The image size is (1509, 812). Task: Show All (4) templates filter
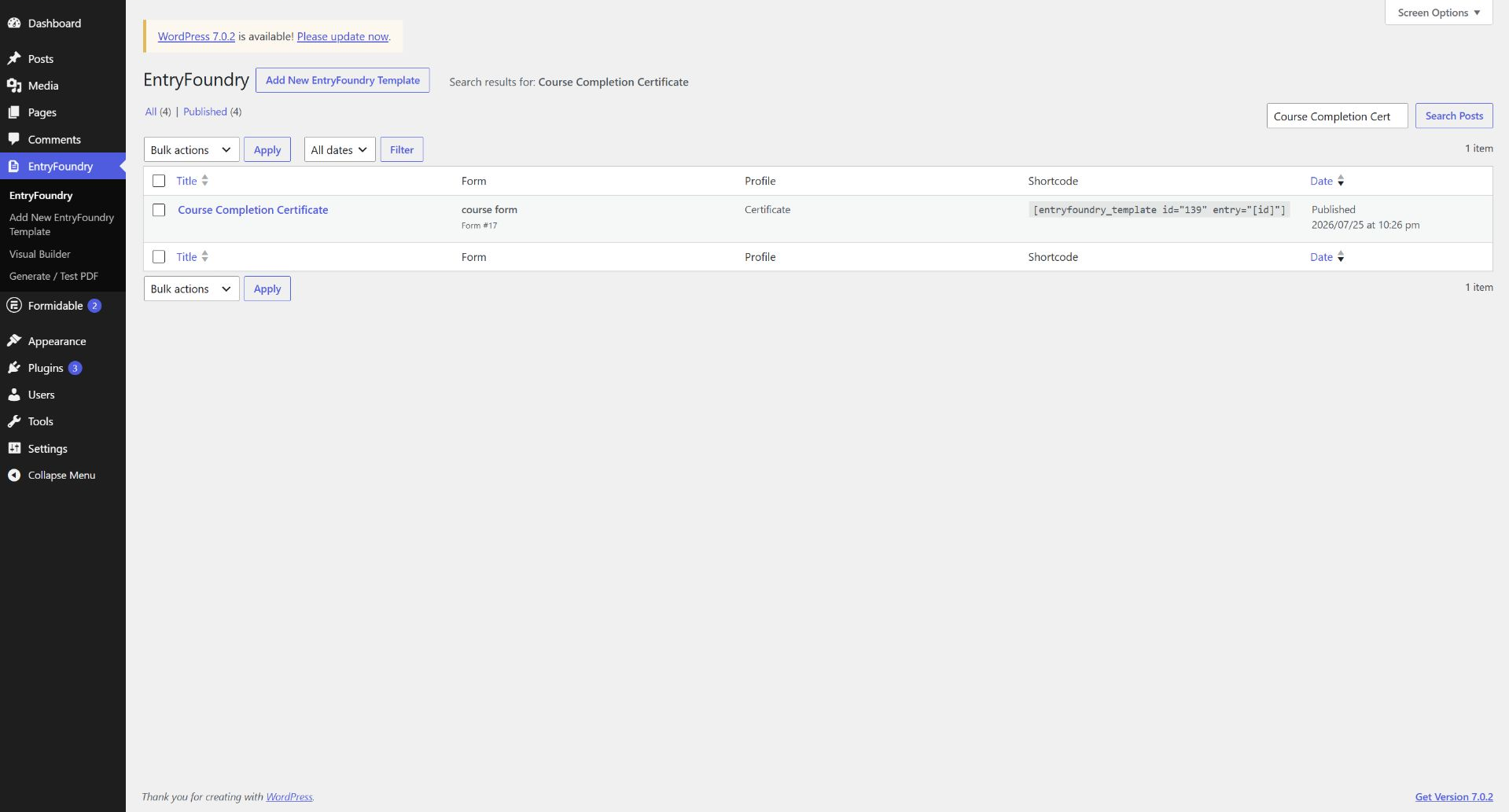[x=158, y=112]
